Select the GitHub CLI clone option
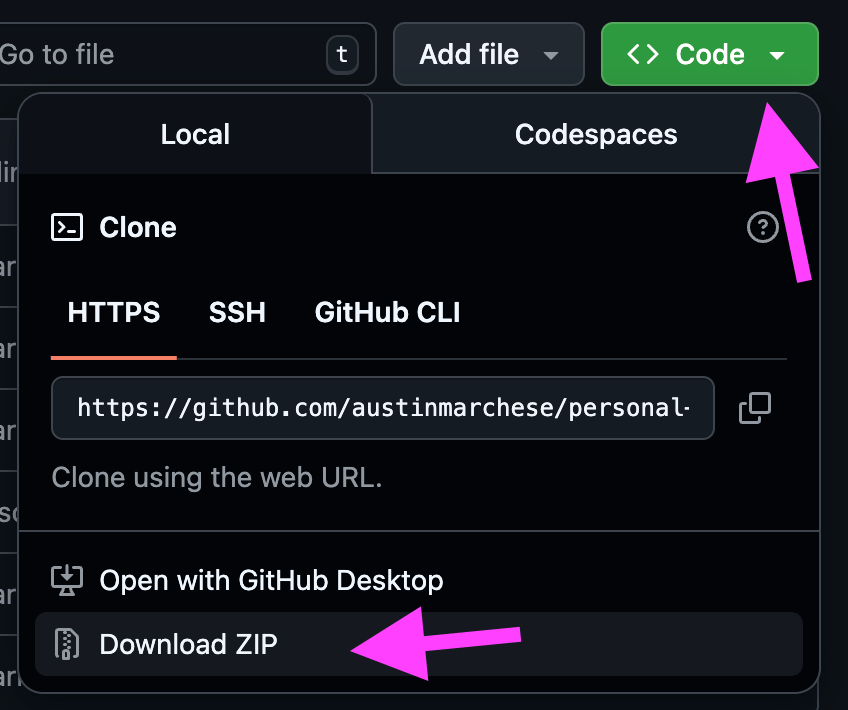Screen dimensions: 848x710 coord(387,313)
